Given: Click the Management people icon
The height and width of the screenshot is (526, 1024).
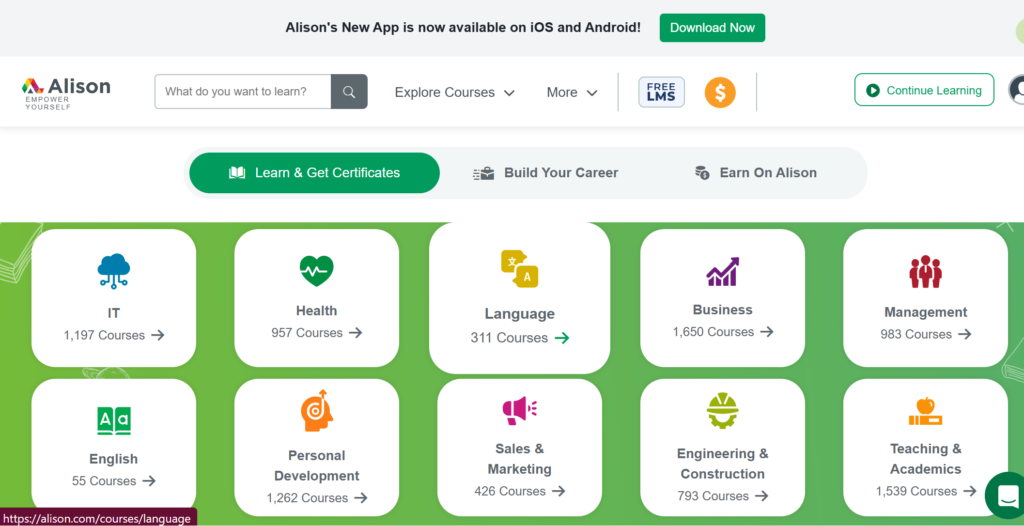Looking at the screenshot, I should point(925,272).
